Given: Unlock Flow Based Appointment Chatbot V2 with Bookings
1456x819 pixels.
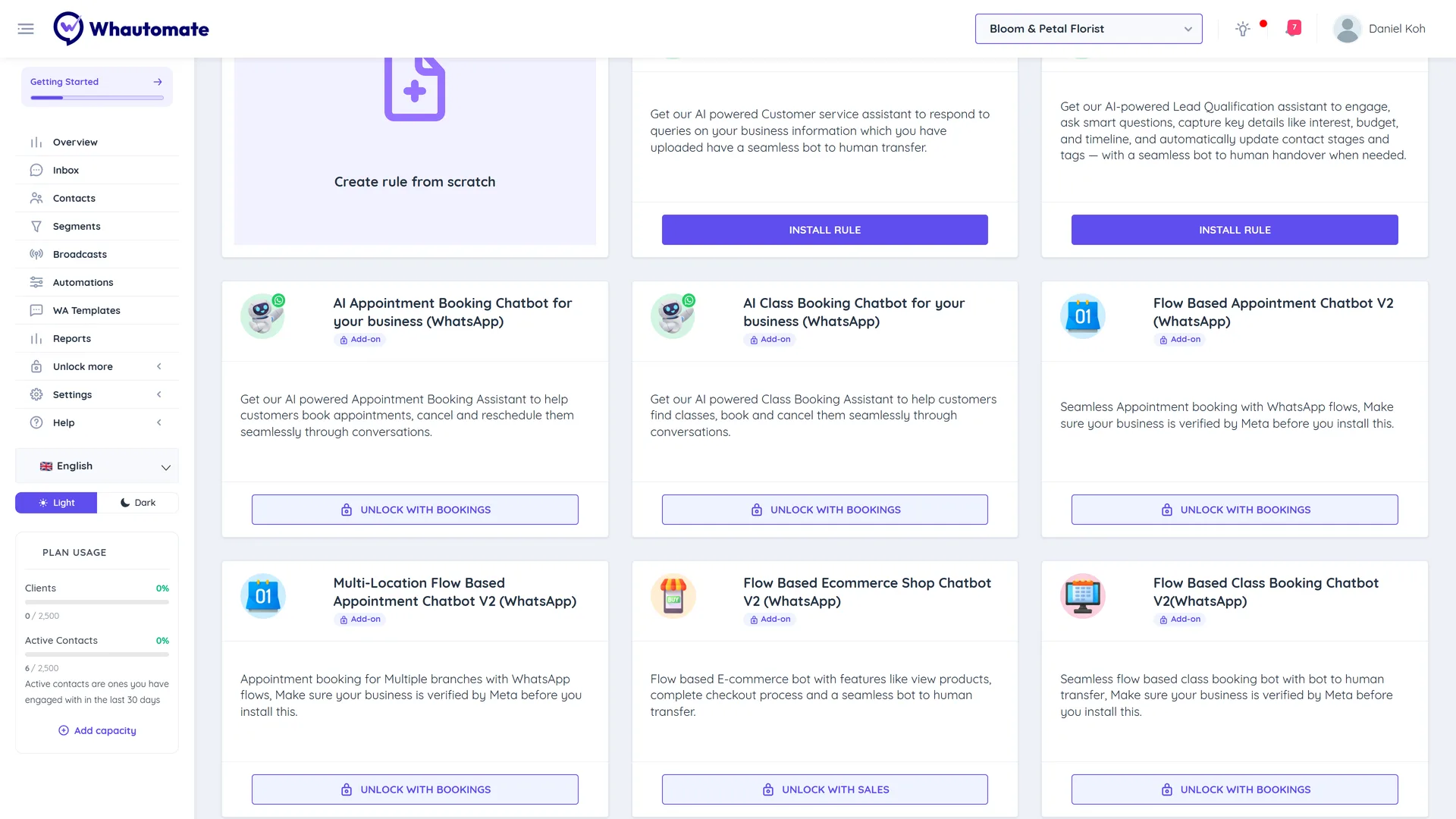Looking at the screenshot, I should point(1235,510).
